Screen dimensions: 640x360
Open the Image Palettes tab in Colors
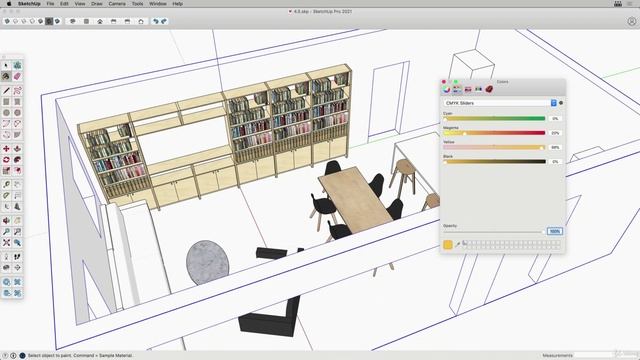pos(478,89)
